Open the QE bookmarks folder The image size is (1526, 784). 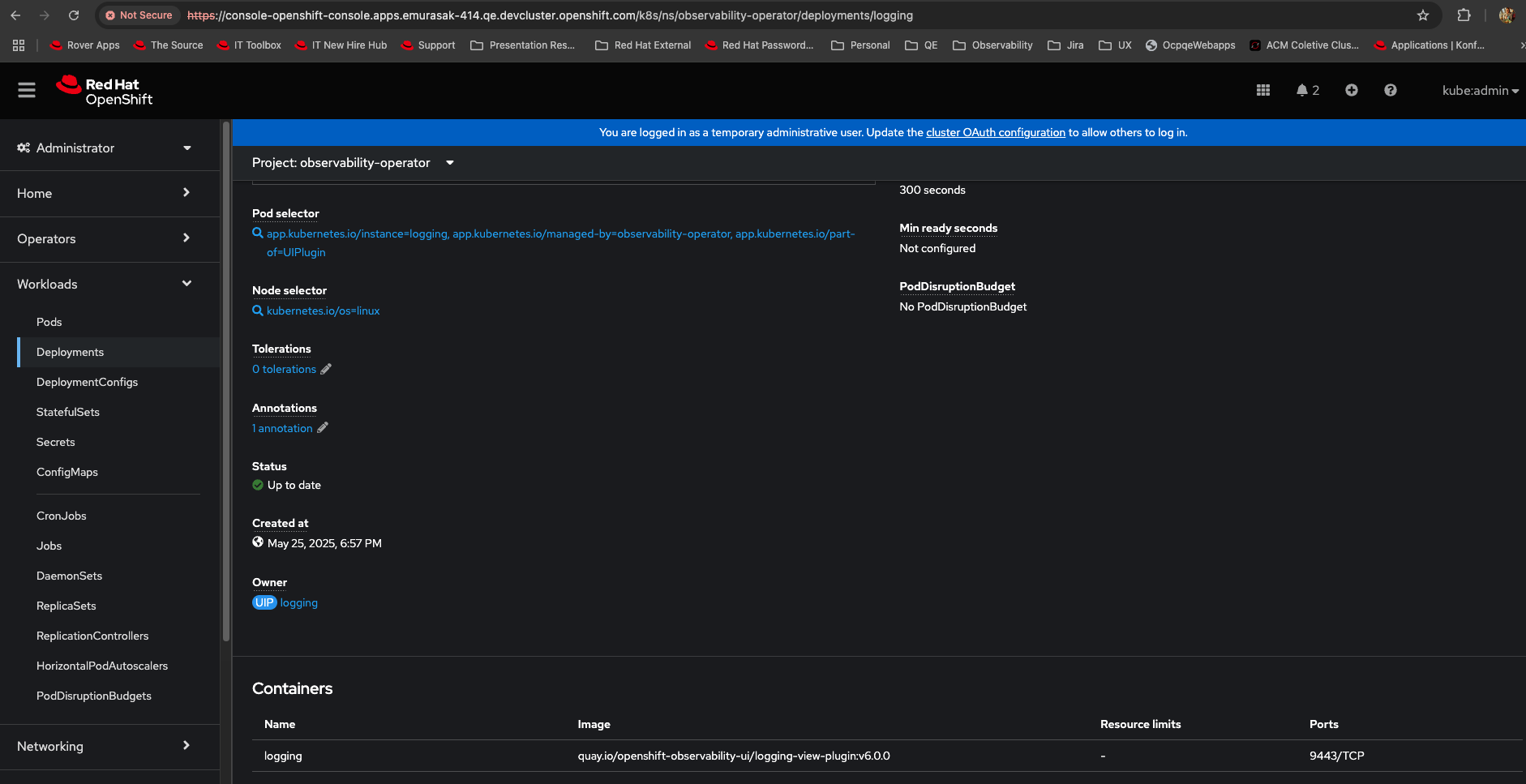click(x=921, y=45)
